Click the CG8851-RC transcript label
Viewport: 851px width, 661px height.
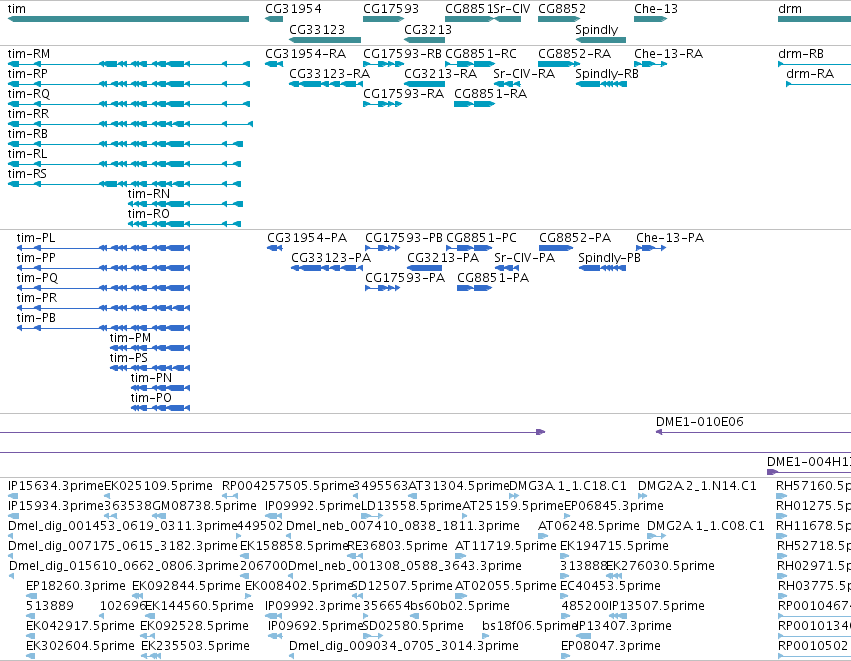[481, 54]
